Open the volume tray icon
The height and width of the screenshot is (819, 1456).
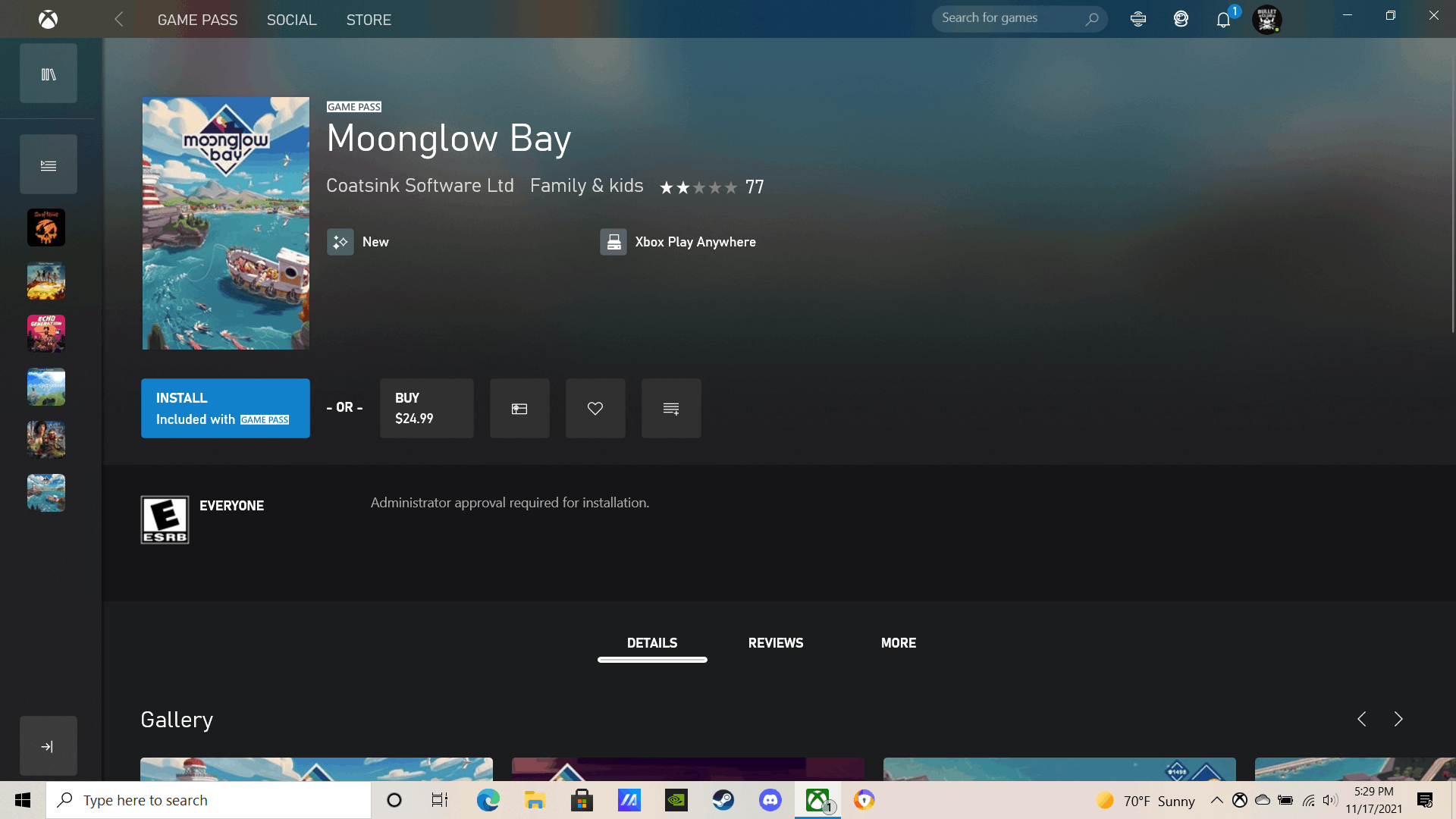1329,800
